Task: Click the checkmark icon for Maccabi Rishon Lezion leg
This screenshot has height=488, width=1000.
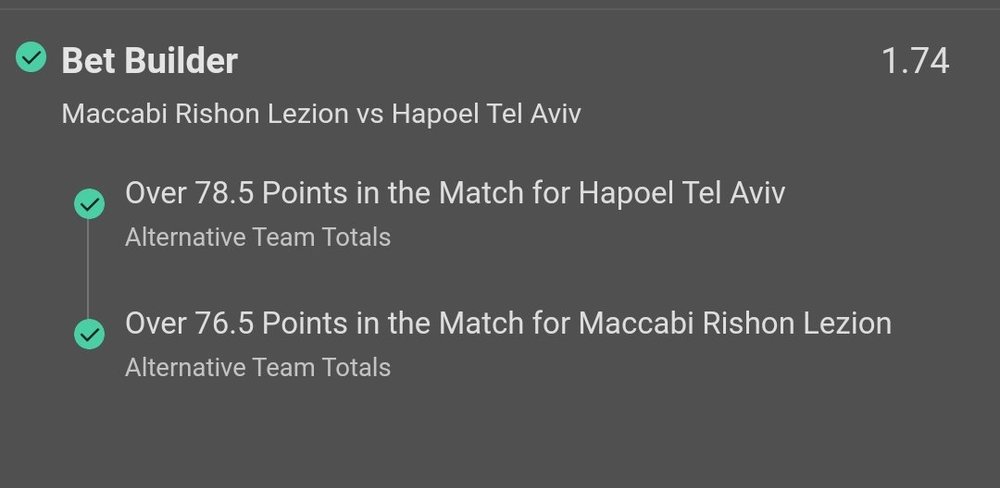Action: (x=89, y=334)
